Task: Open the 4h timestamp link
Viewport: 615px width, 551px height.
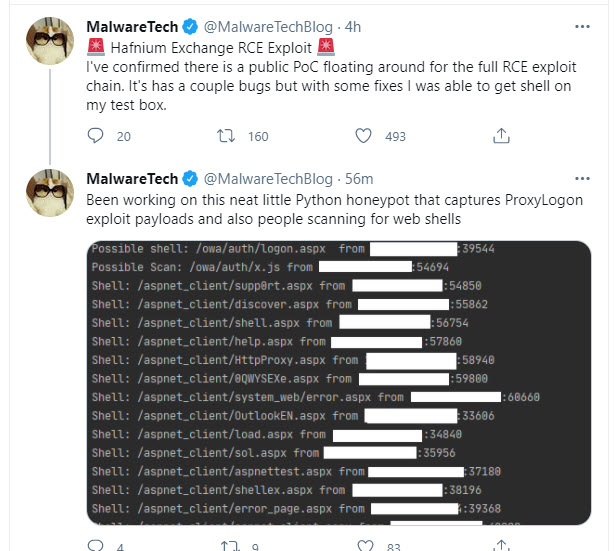Action: click(x=353, y=27)
